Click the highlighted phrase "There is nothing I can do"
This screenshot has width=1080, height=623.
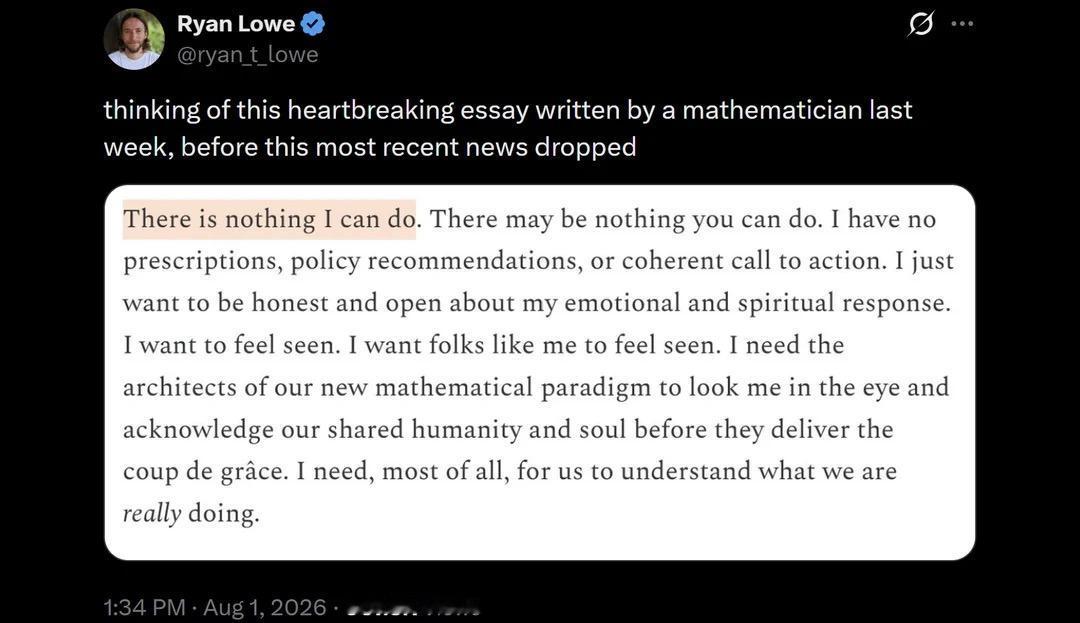pyautogui.click(x=269, y=219)
